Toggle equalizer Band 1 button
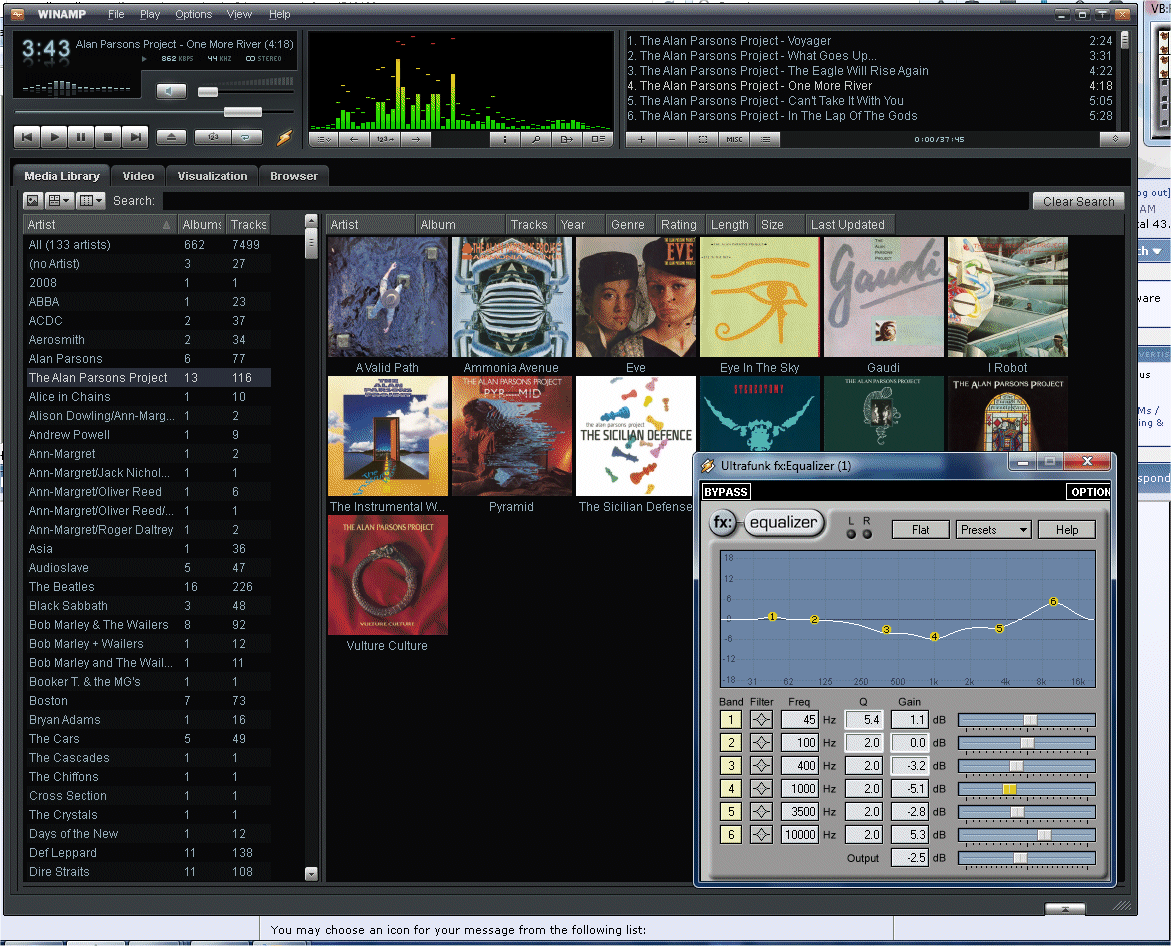The image size is (1171, 946). [730, 720]
